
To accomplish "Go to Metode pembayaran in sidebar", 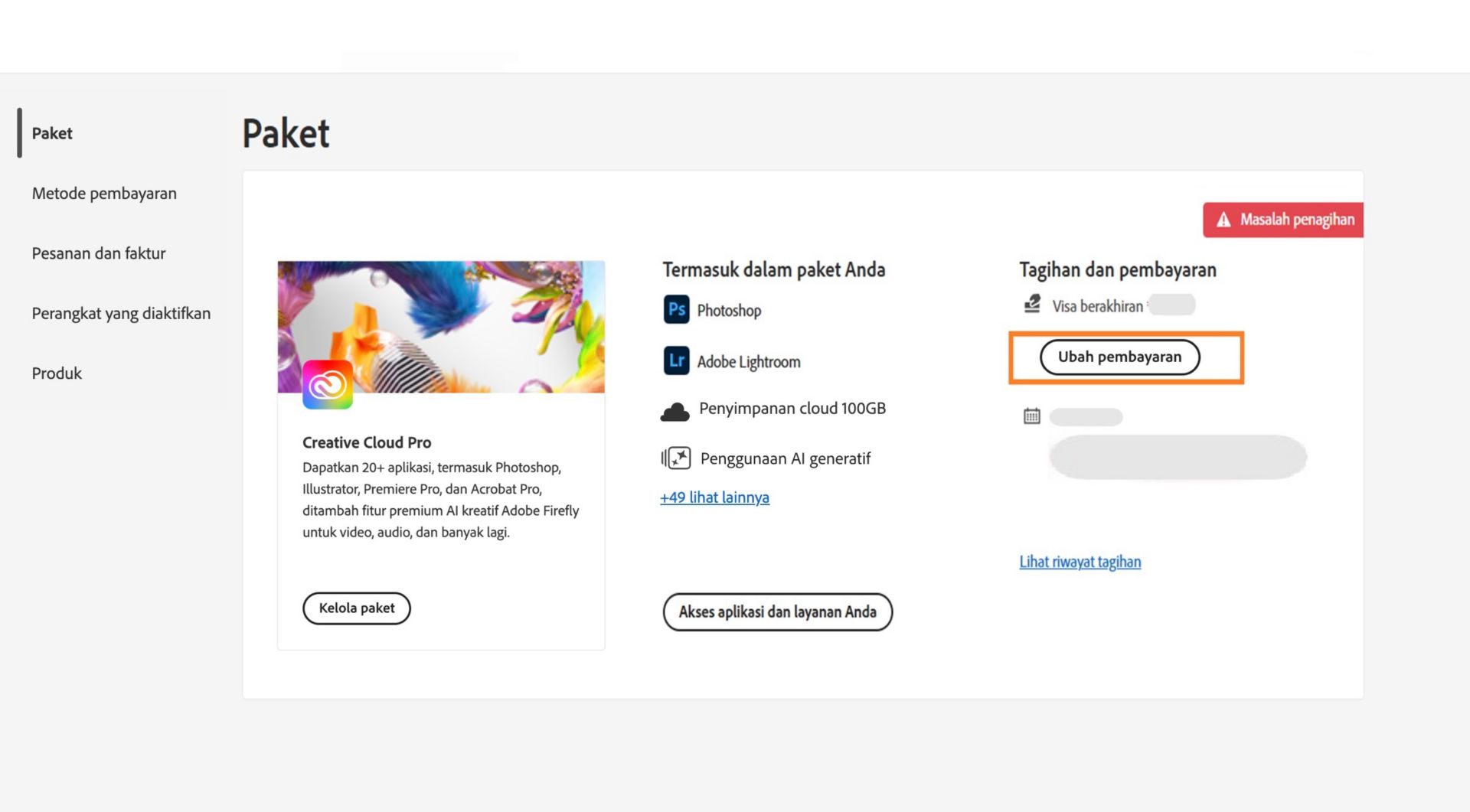I will point(104,194).
